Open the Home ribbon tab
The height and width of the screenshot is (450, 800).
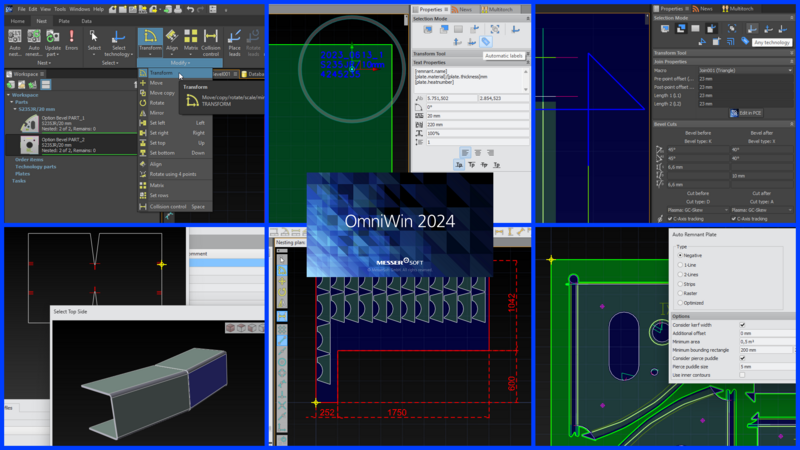17,21
